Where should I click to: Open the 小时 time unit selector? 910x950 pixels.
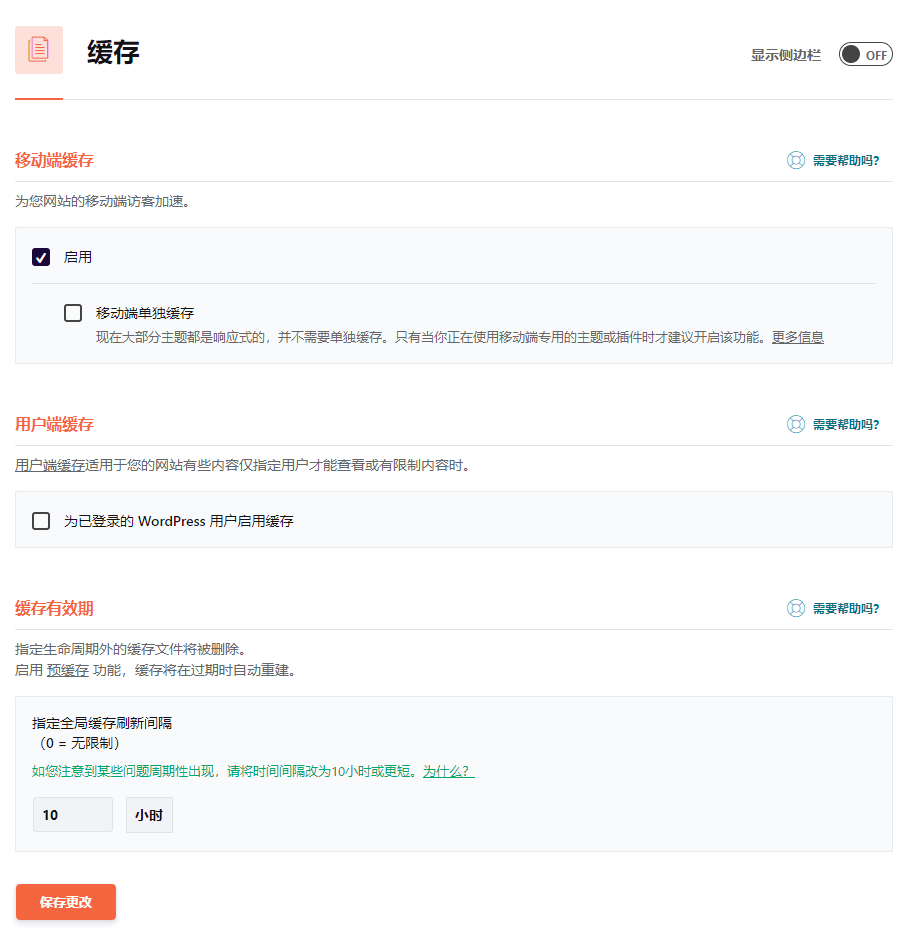149,815
